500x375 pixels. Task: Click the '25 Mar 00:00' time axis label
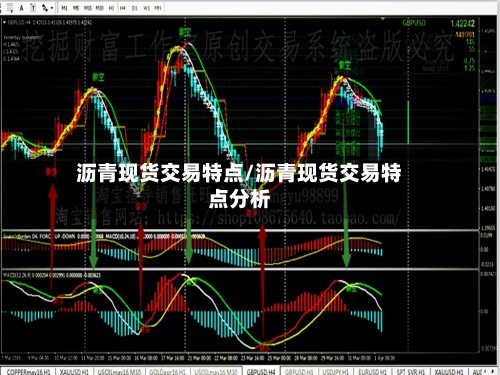tap(279, 358)
